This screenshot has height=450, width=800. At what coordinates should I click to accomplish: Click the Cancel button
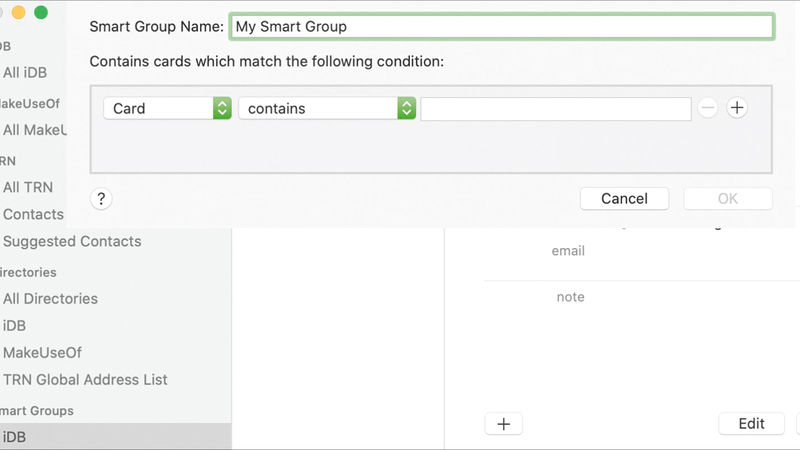tap(624, 198)
